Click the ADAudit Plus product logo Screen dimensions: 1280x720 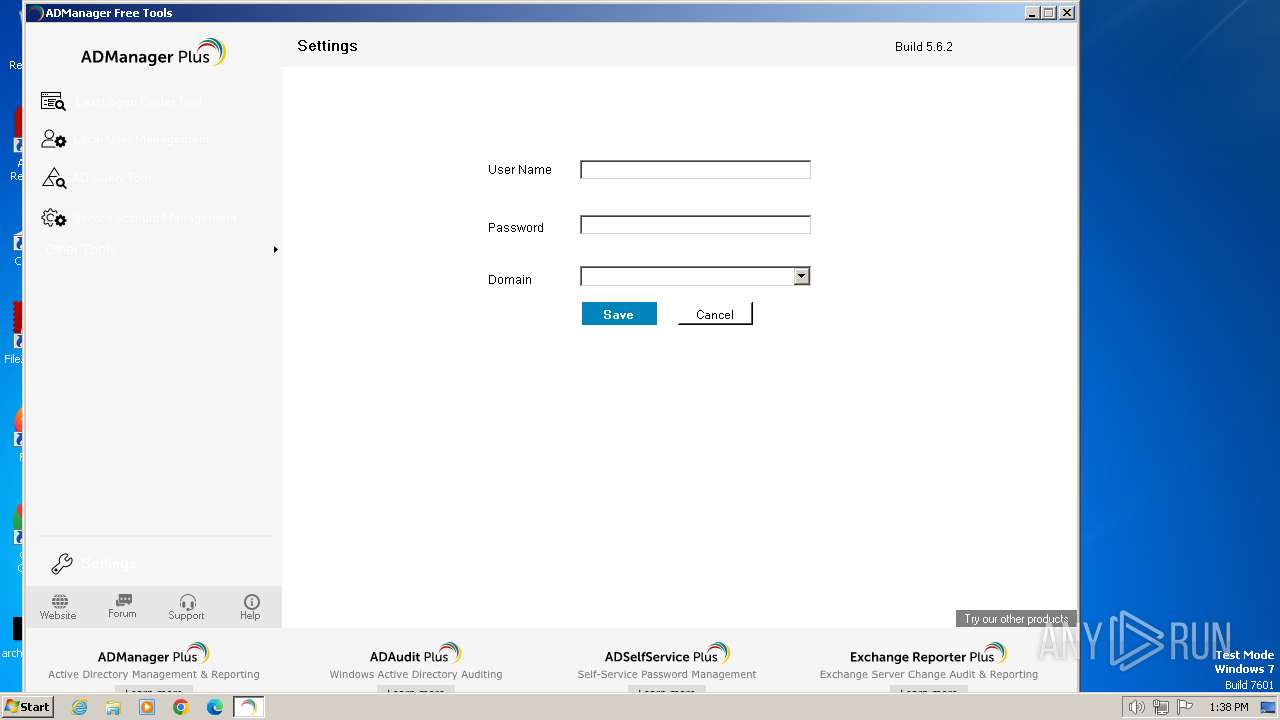click(415, 655)
